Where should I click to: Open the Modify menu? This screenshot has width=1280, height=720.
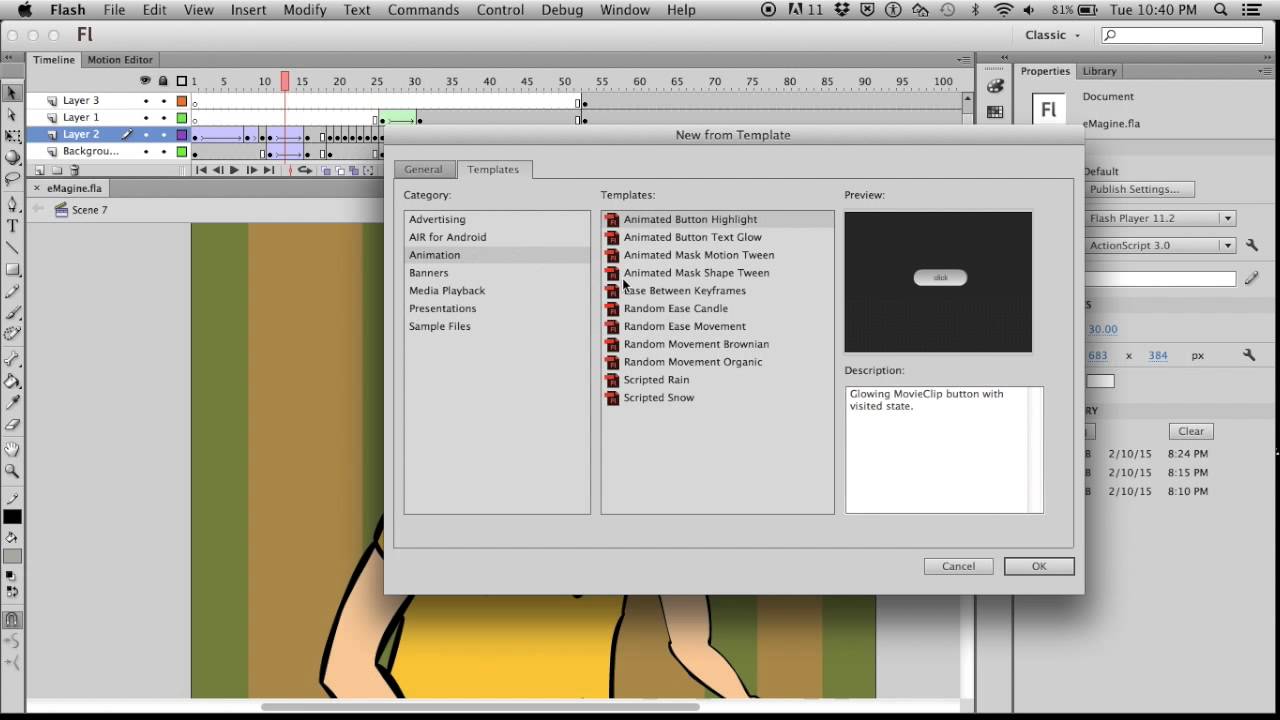[x=305, y=10]
